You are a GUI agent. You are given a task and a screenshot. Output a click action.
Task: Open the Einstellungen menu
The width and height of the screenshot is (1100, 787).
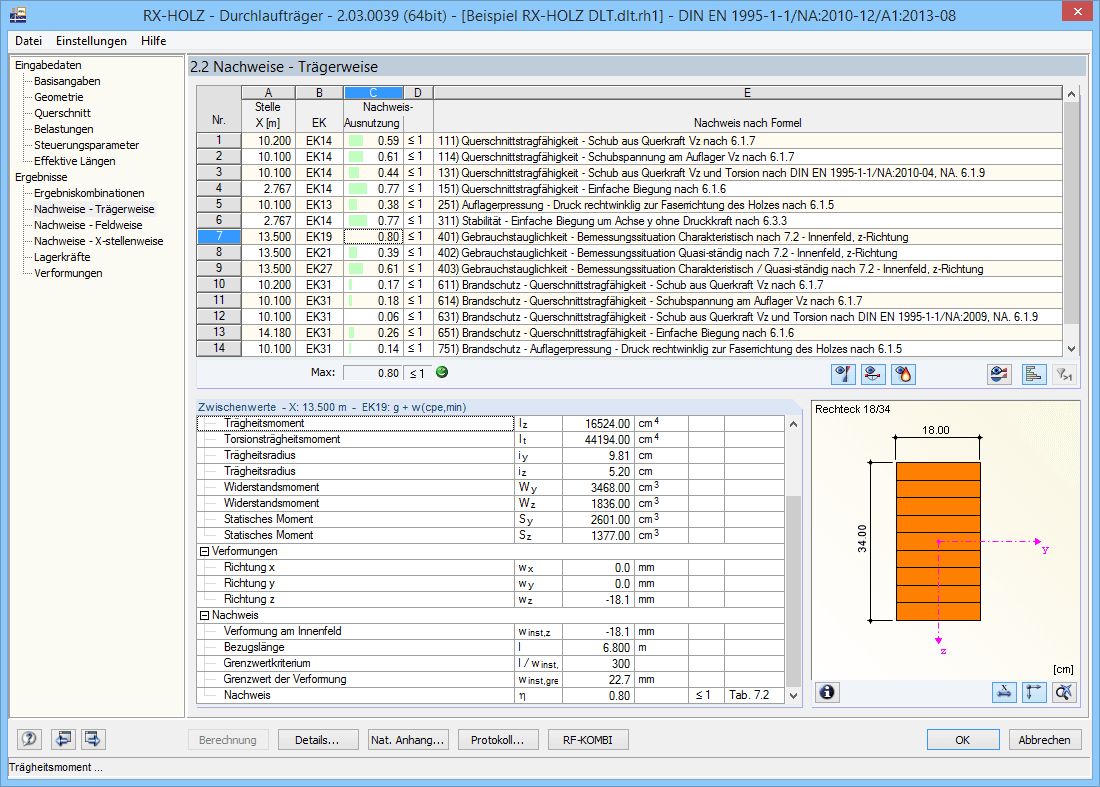pos(91,41)
